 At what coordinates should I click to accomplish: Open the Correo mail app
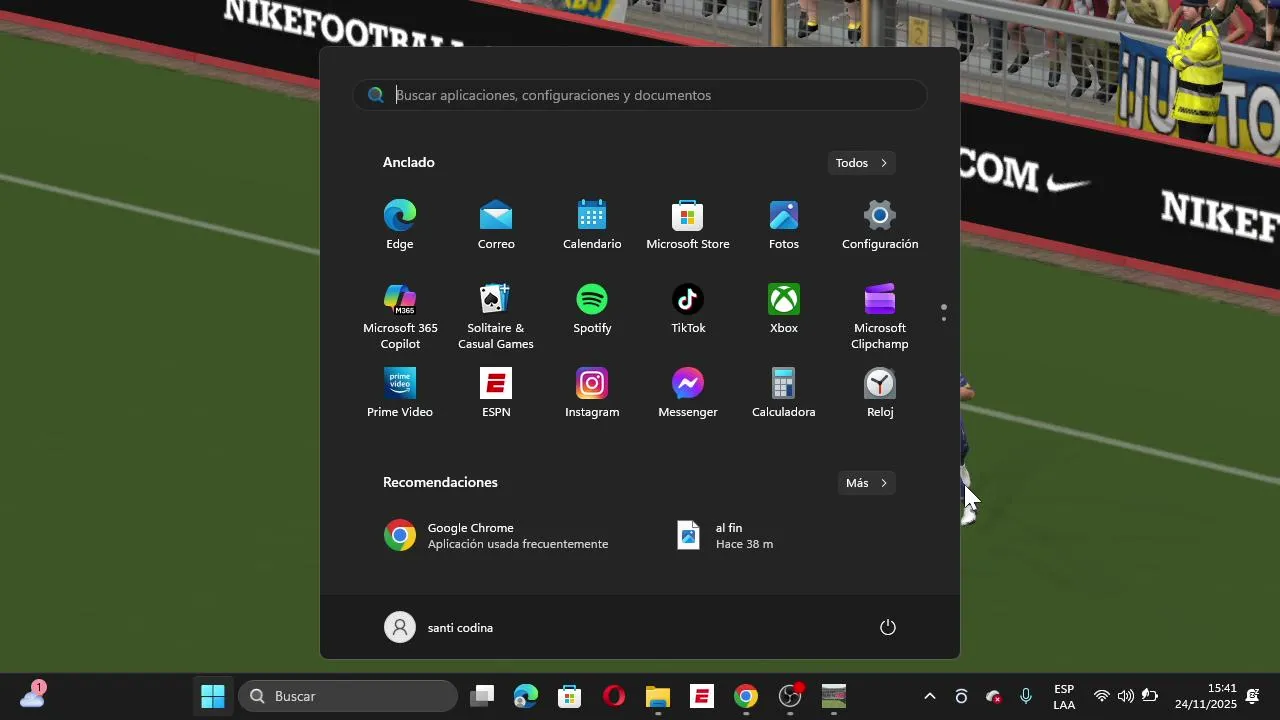[x=496, y=225]
